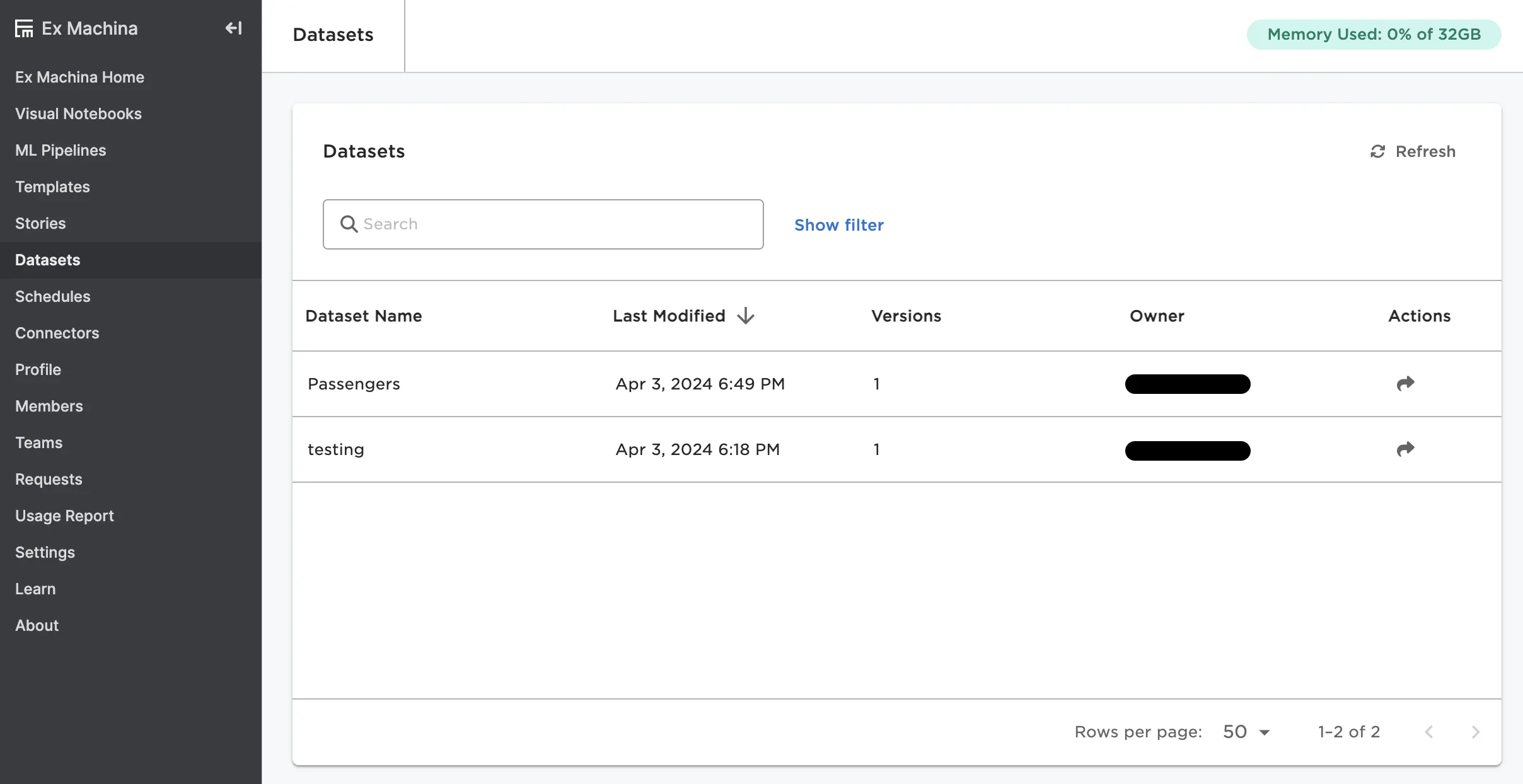This screenshot has height=784, width=1523.
Task: Click the Memory Used status badge
Action: point(1374,35)
